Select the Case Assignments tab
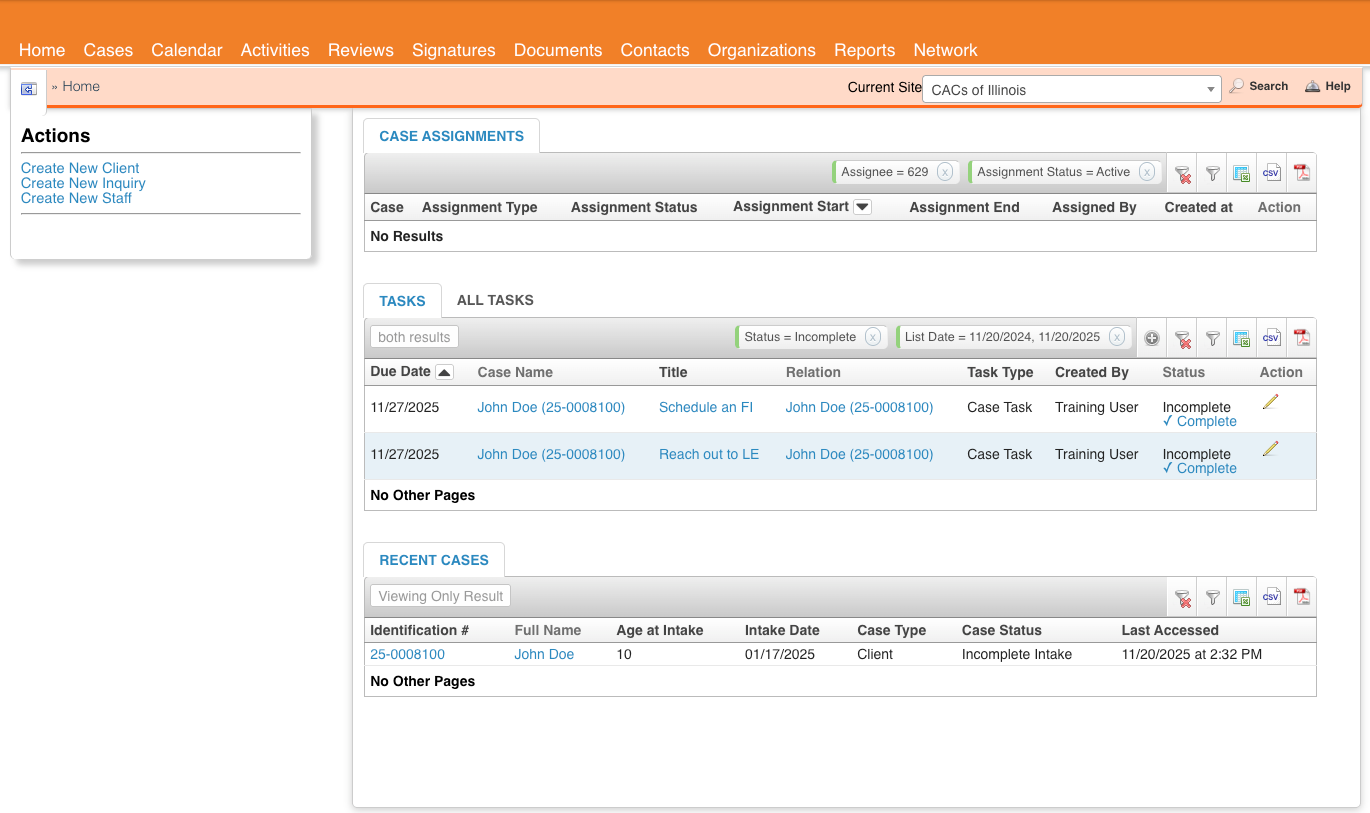The width and height of the screenshot is (1370, 813). click(x=451, y=136)
